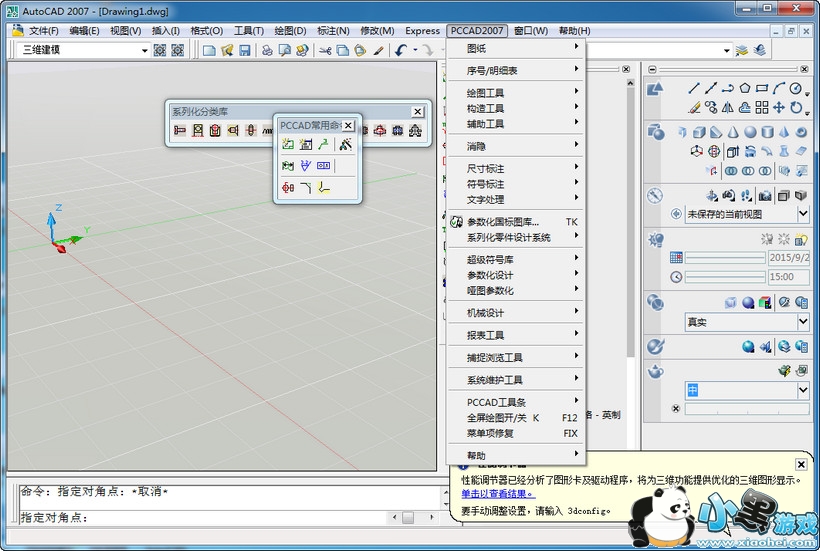Close the 系列化分类库 floating toolbar

(x=417, y=112)
